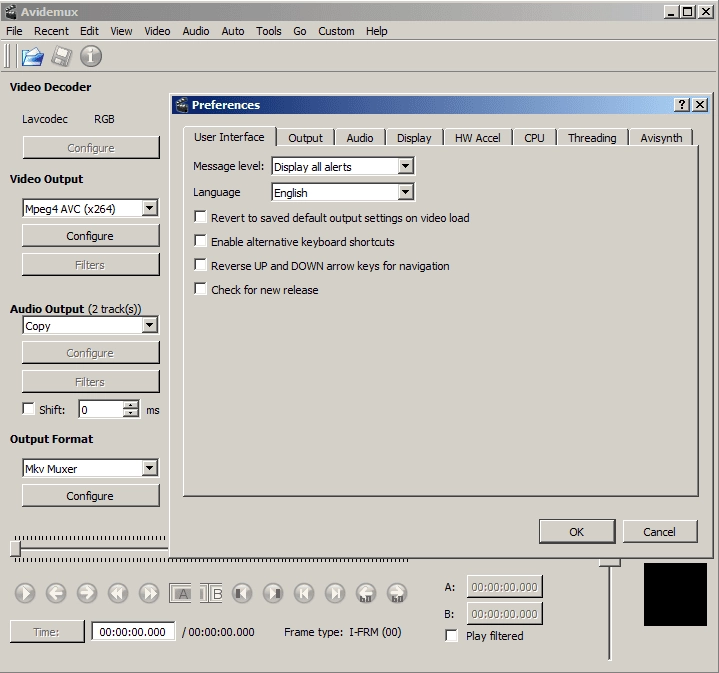
Task: Open the HW Accel tab
Action: click(477, 138)
